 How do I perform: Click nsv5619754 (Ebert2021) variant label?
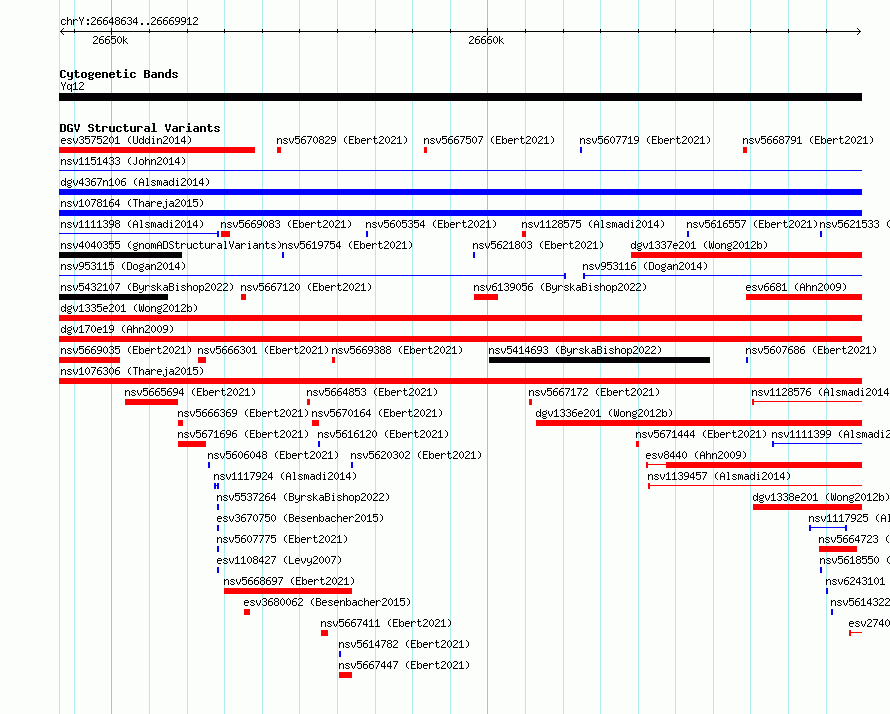pos(347,245)
